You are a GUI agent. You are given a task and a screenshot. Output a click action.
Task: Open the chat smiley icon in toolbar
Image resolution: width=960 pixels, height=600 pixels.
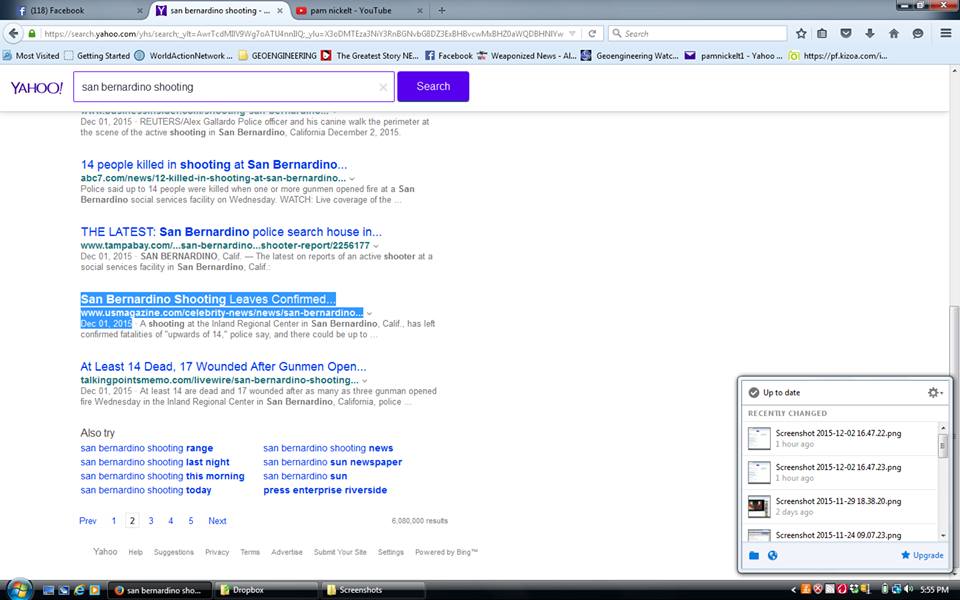pyautogui.click(x=917, y=34)
